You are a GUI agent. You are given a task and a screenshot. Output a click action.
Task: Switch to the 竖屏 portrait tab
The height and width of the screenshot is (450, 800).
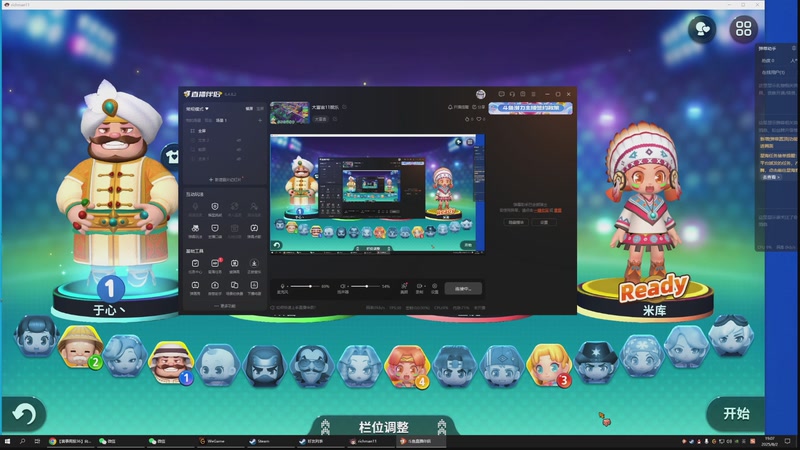click(x=260, y=109)
